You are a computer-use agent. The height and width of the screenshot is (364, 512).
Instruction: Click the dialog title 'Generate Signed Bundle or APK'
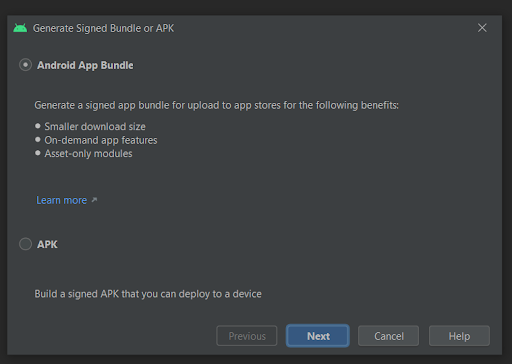(x=103, y=28)
